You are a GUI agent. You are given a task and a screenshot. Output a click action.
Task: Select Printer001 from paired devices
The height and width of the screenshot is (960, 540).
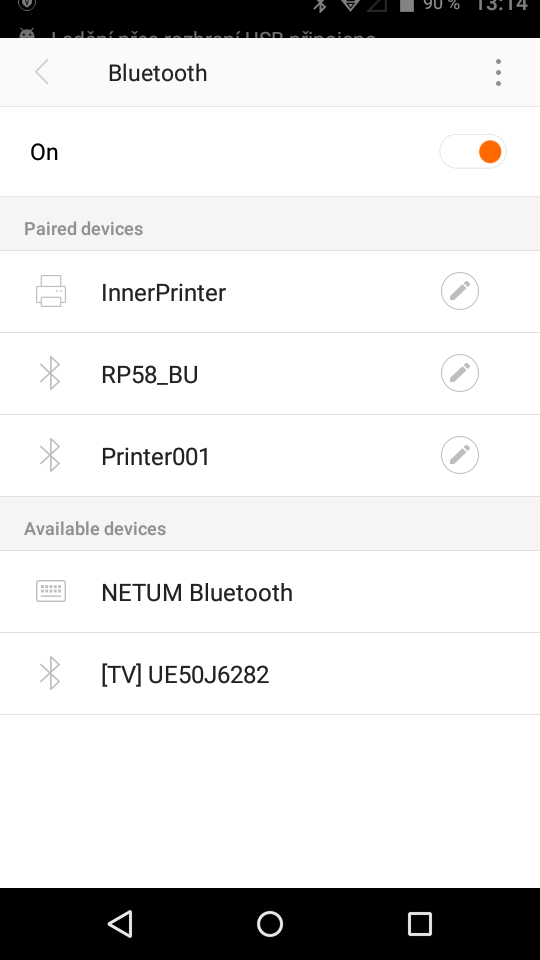[270, 456]
